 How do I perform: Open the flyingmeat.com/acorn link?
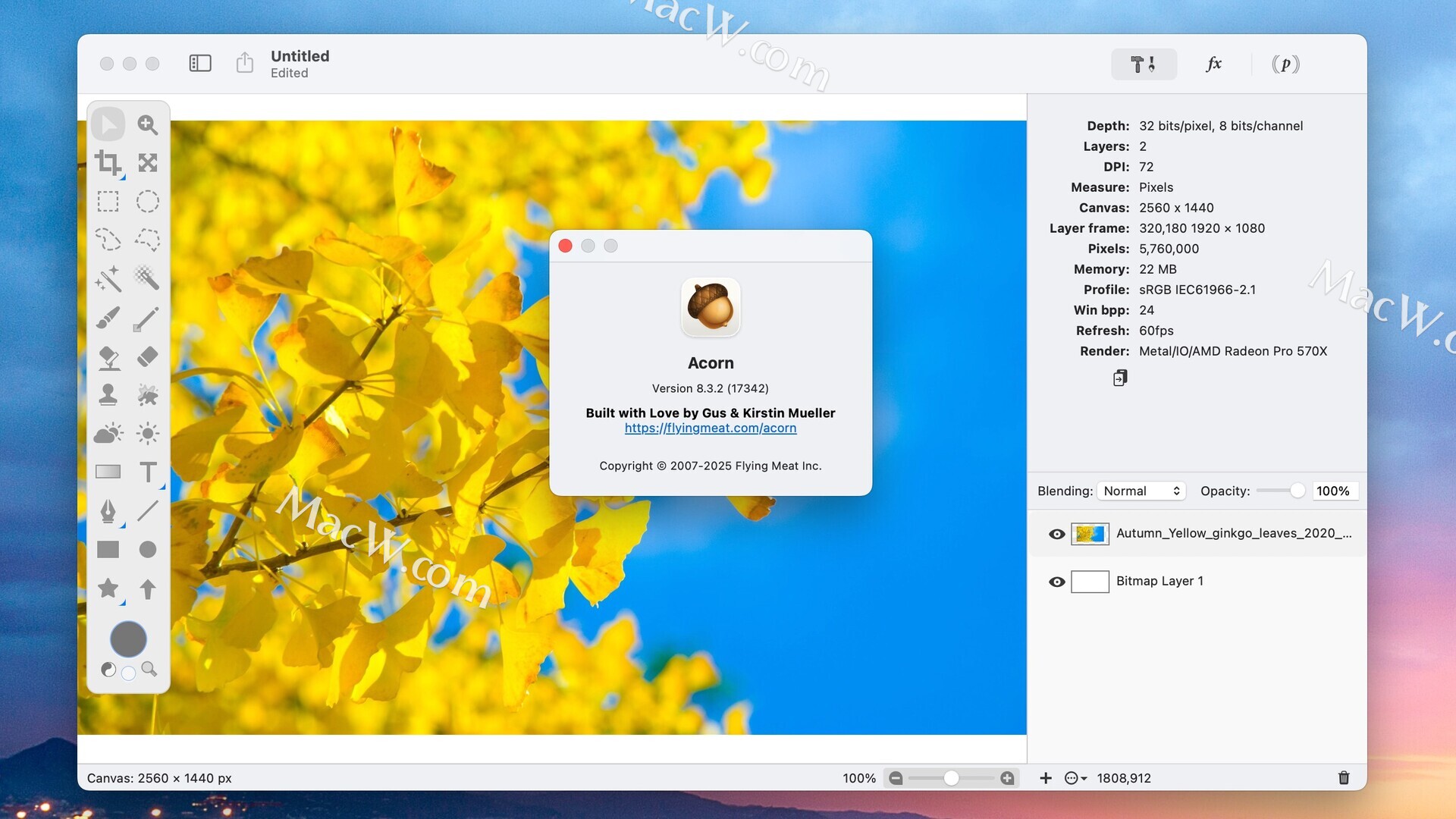tap(710, 428)
